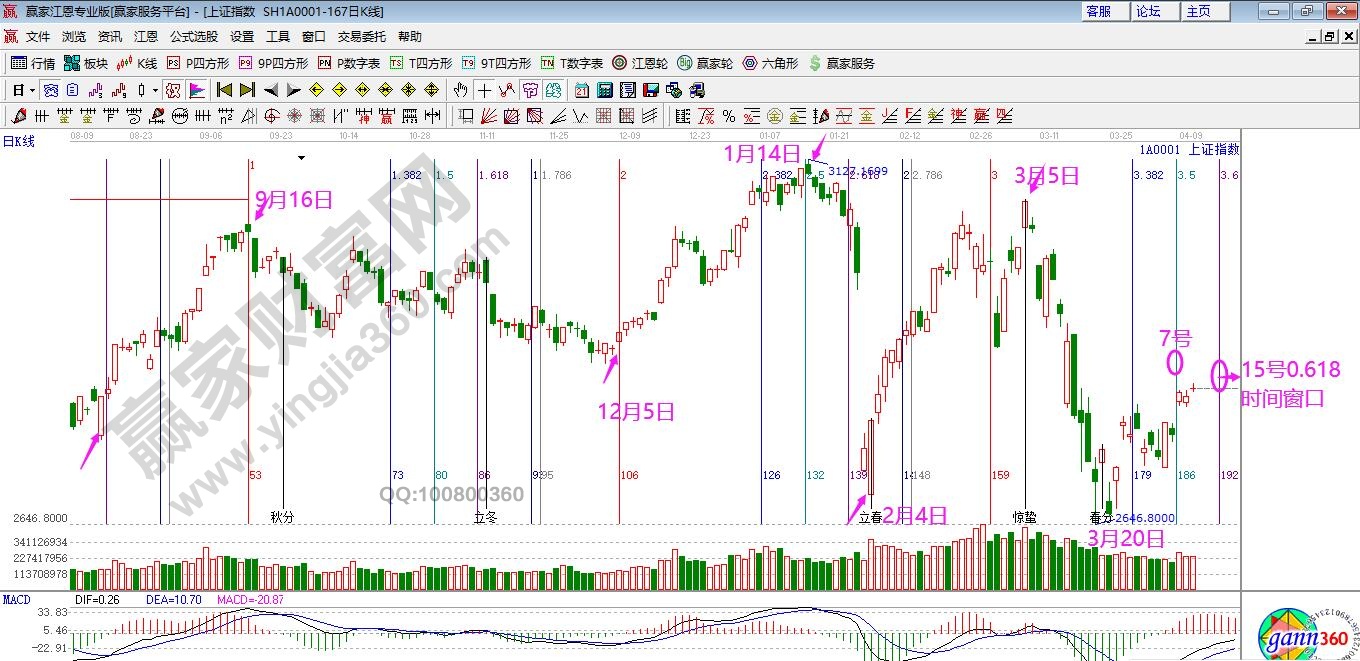Click the 论坛 forum button
This screenshot has height=661, width=1360.
(x=1148, y=11)
